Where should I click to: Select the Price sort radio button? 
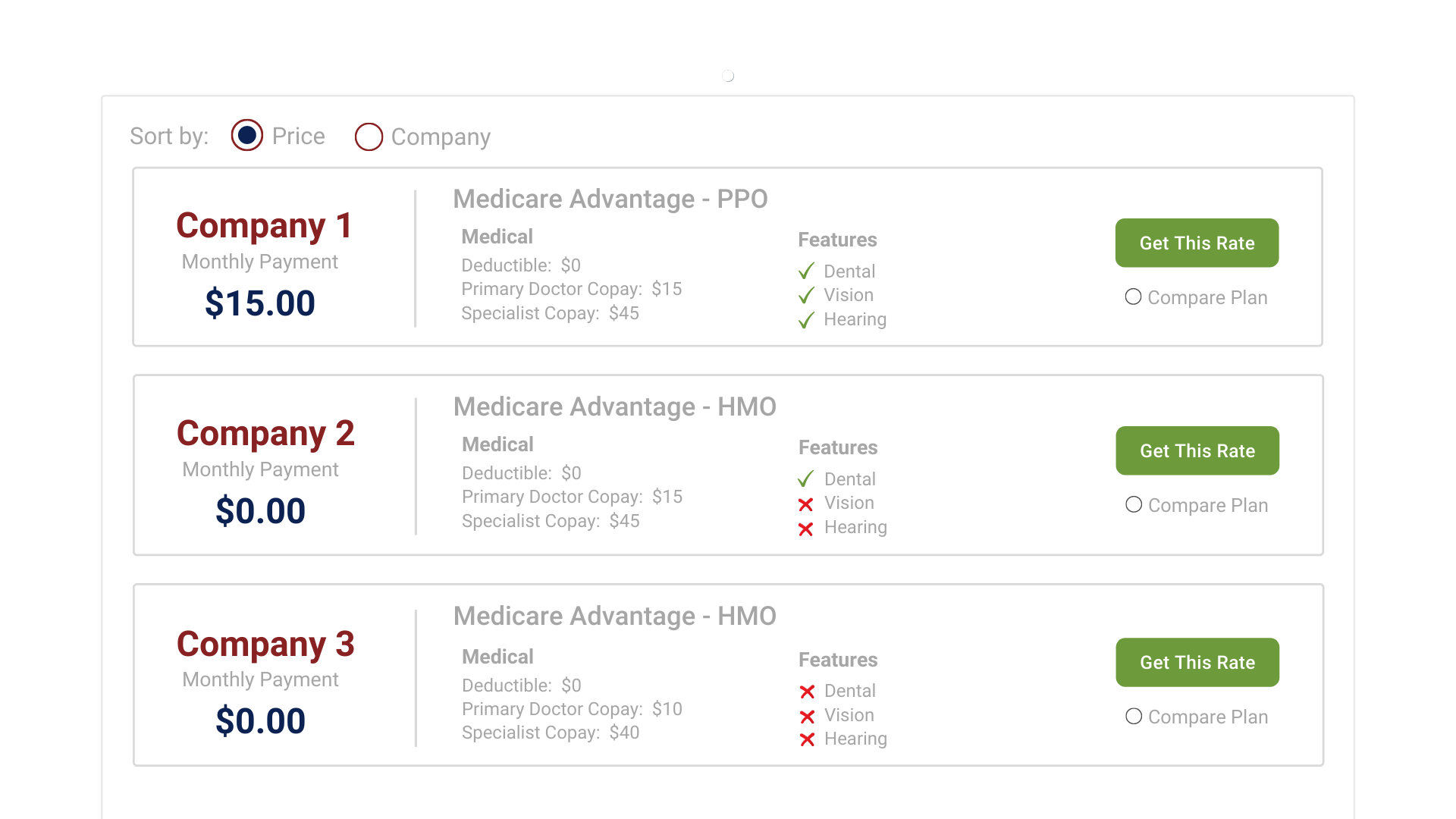click(247, 136)
